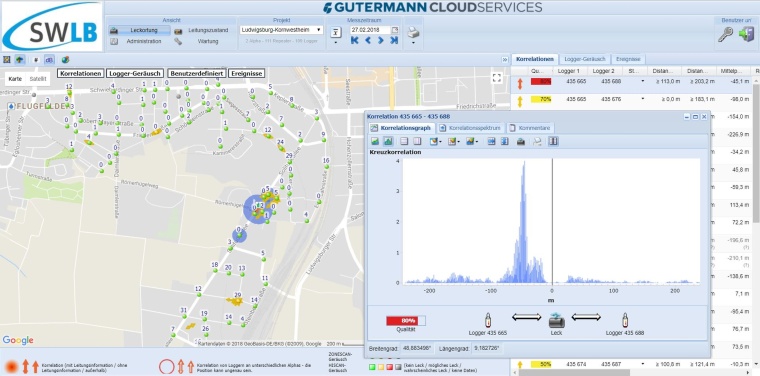This screenshot has height=376, width=760.
Task: Expand the printer options arrow
Action: point(413,43)
